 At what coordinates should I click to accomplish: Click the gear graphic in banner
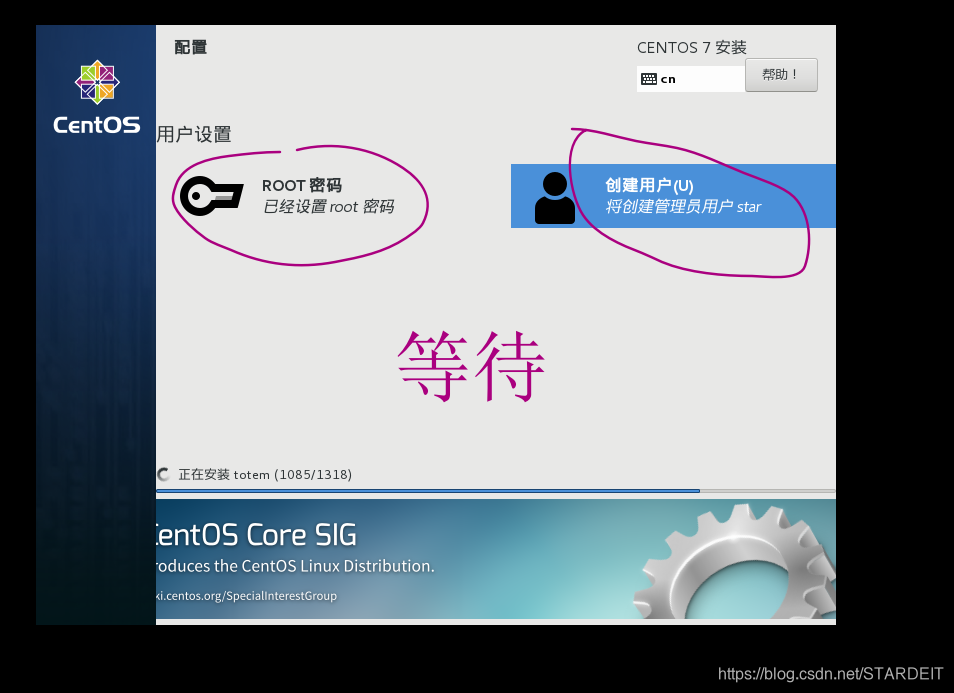point(734,561)
